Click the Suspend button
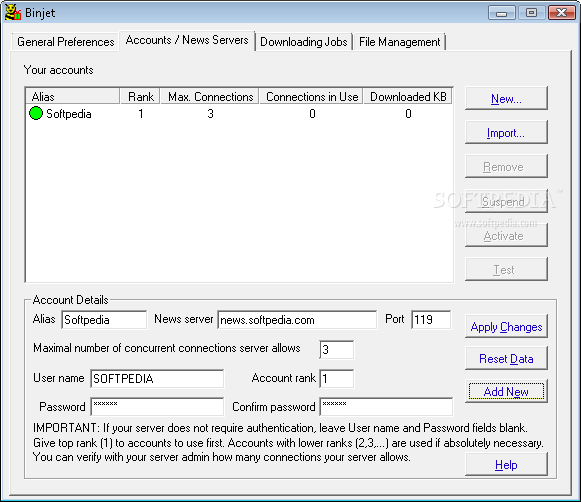The image size is (581, 502). coord(506,201)
